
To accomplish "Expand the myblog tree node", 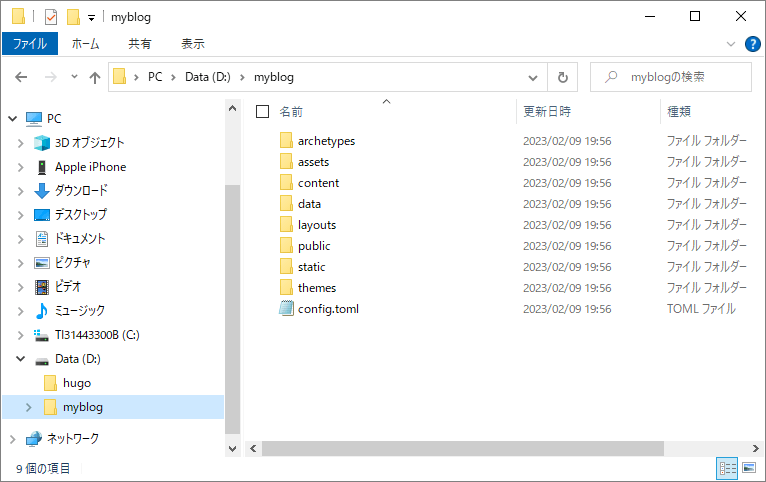I will coord(27,407).
